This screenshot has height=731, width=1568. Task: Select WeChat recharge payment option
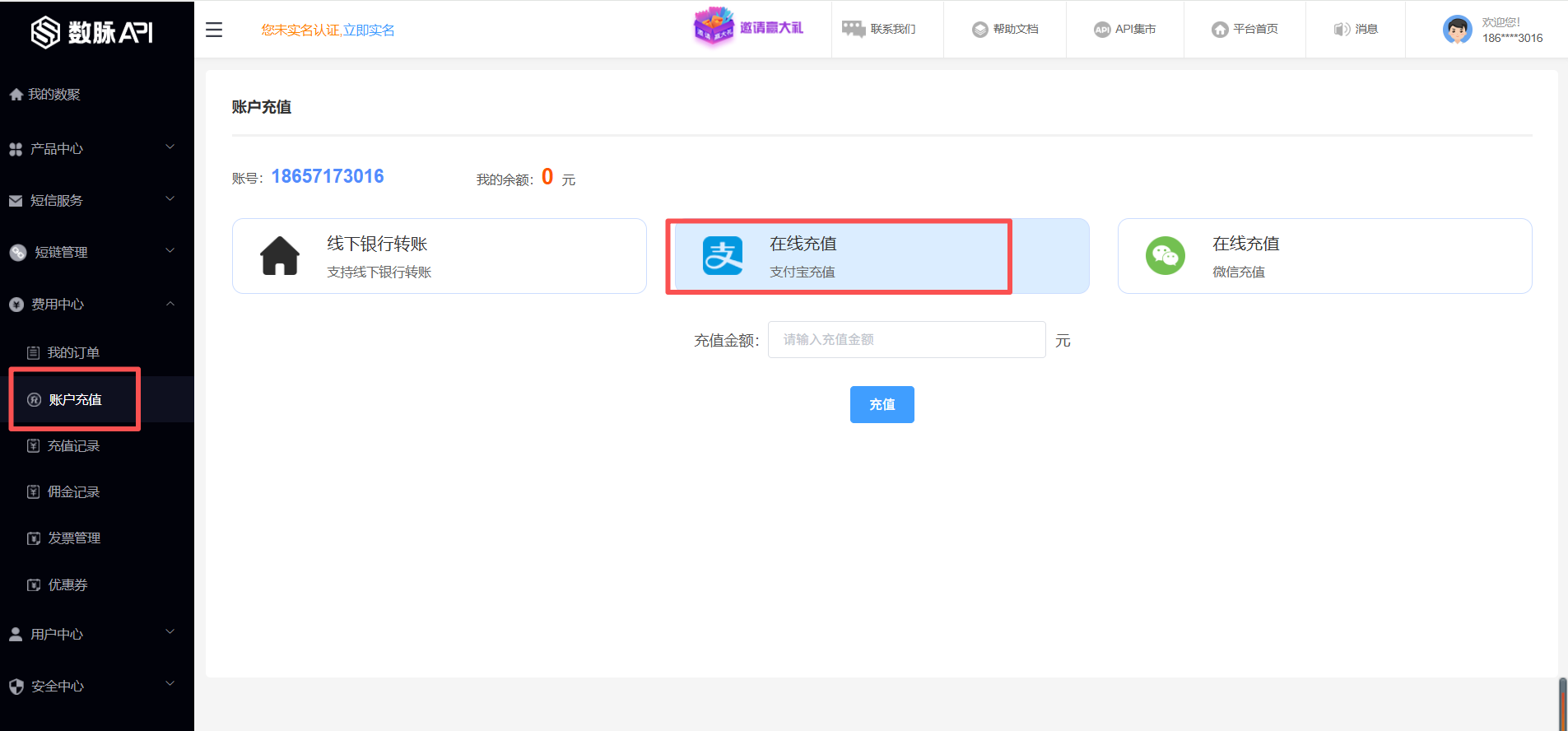pos(1324,256)
